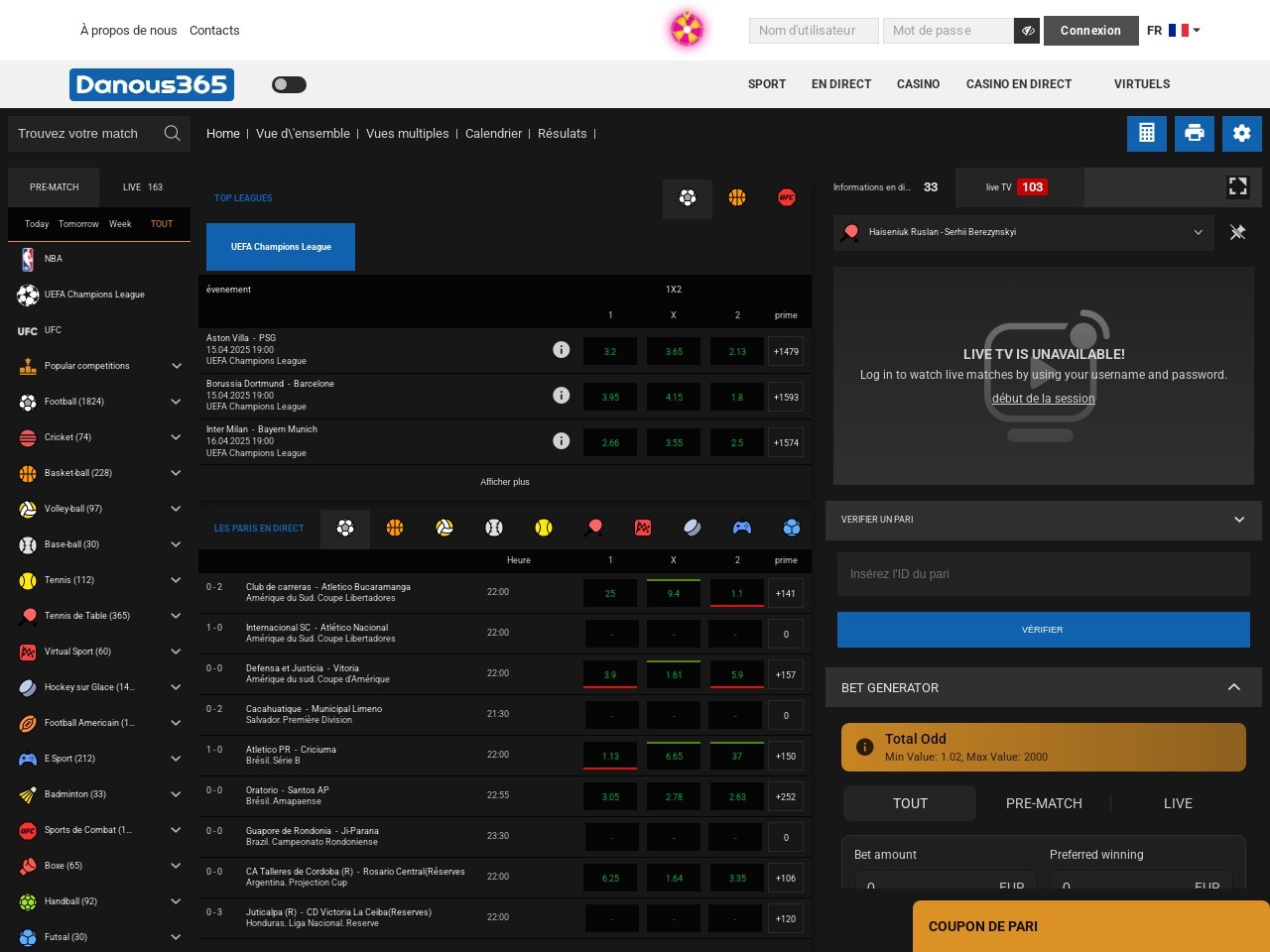Open À propos de nous link
This screenshot has width=1270, height=952.
[129, 31]
